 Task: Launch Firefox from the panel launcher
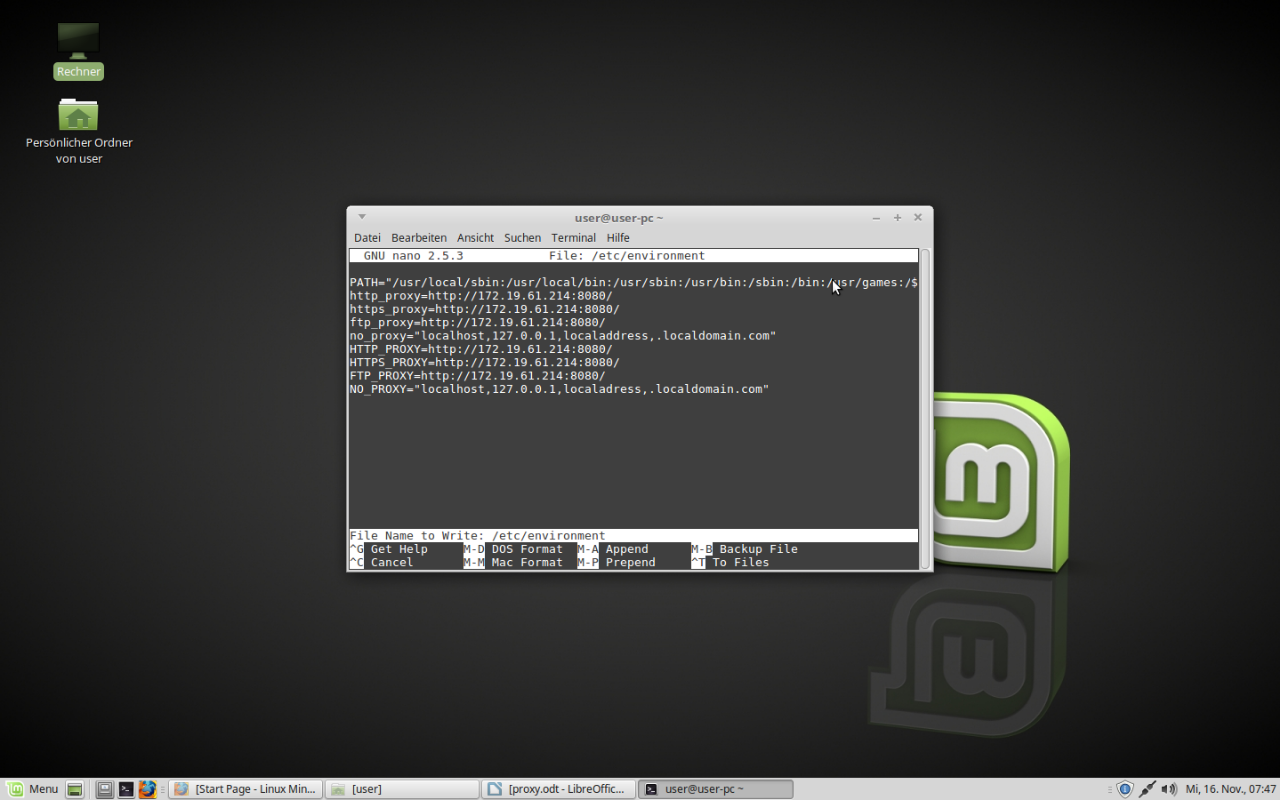[x=147, y=789]
